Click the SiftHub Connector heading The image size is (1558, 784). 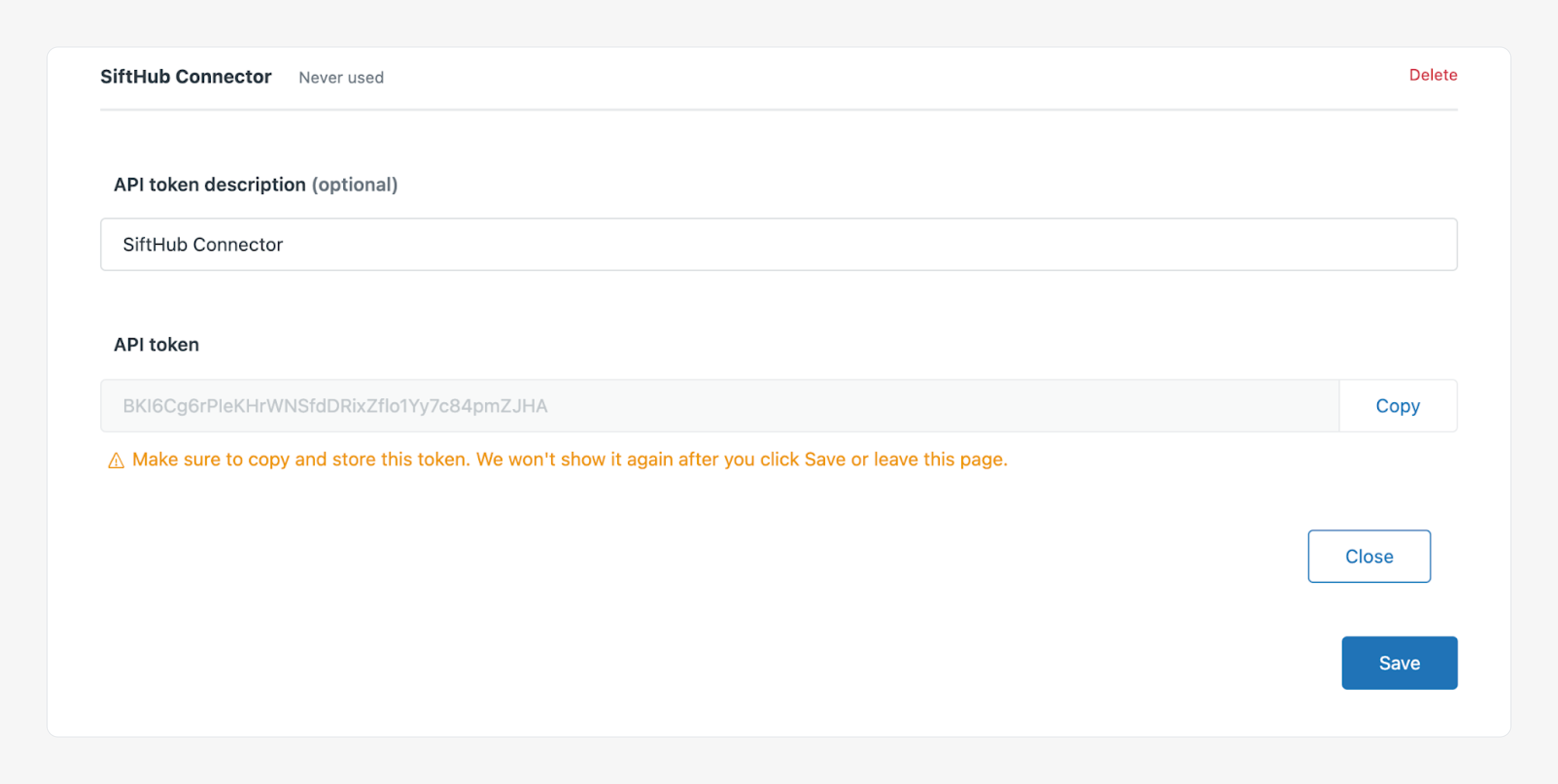coord(186,77)
